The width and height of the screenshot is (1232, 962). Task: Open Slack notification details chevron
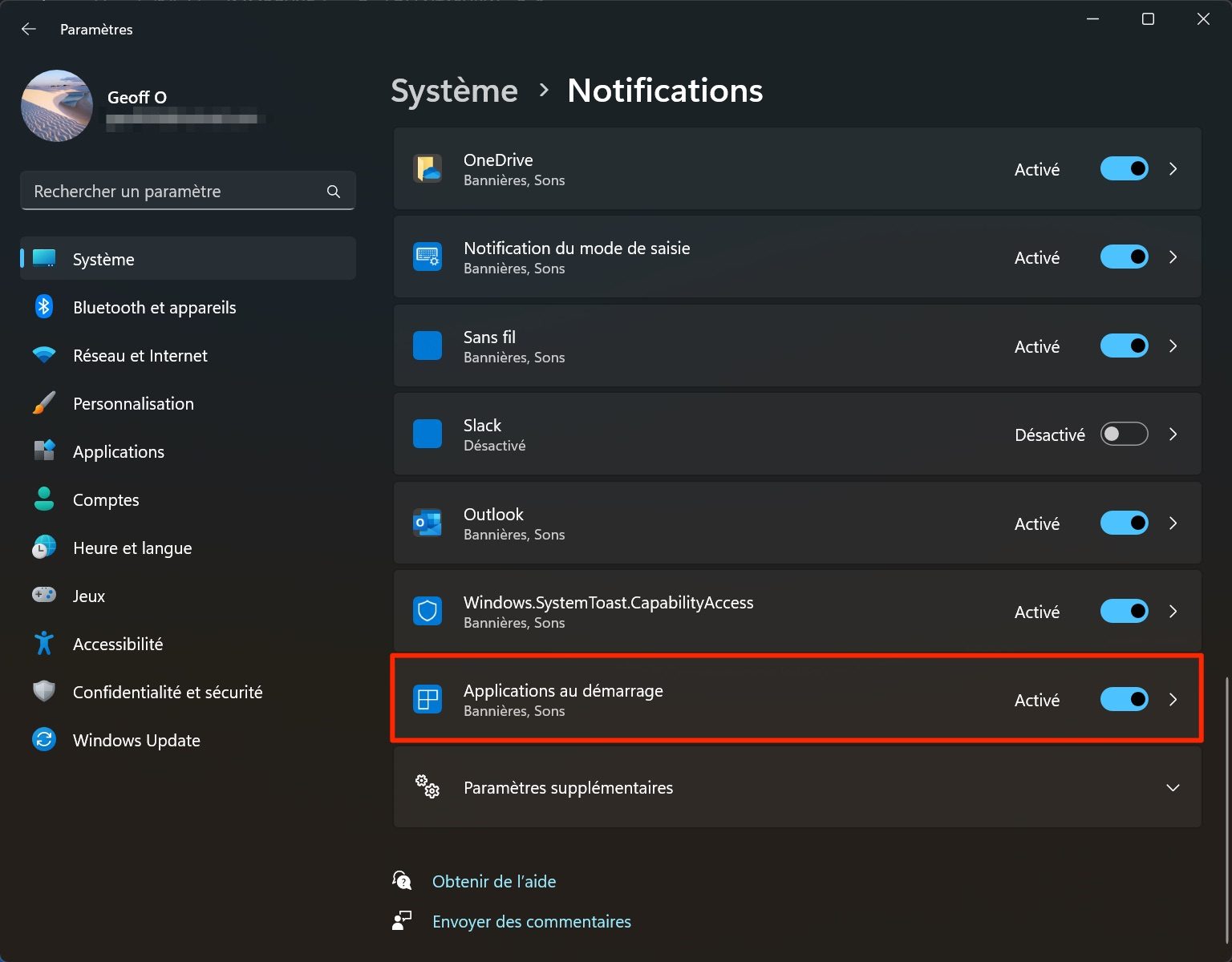[1173, 435]
